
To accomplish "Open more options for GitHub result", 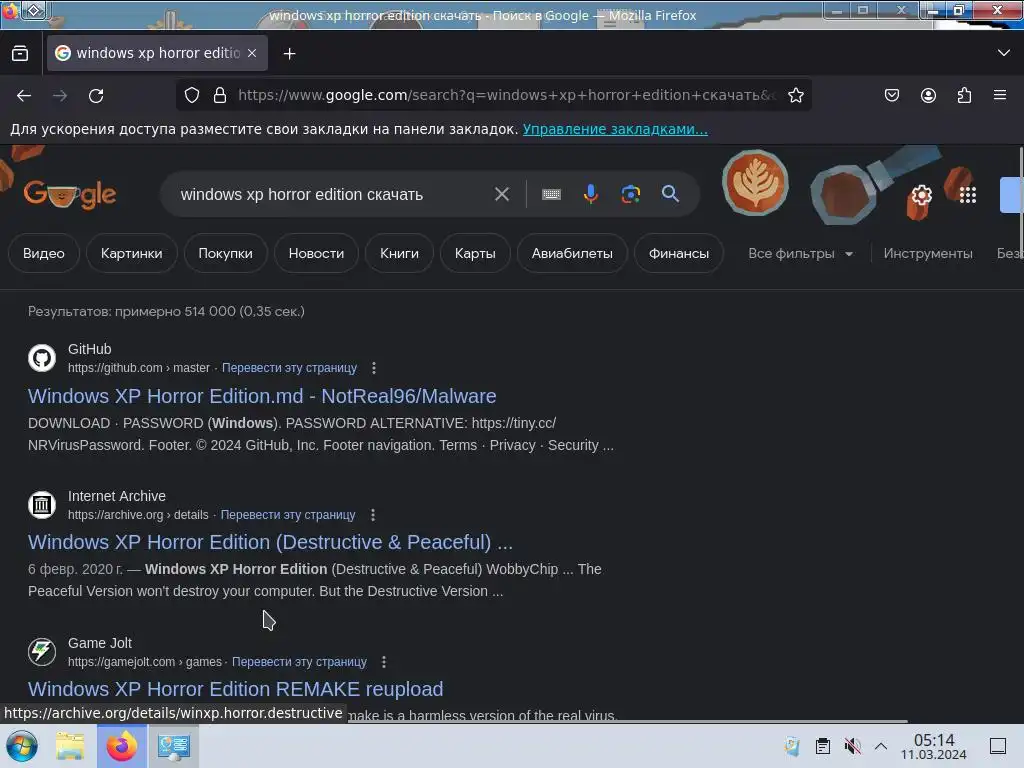I will [x=374, y=368].
